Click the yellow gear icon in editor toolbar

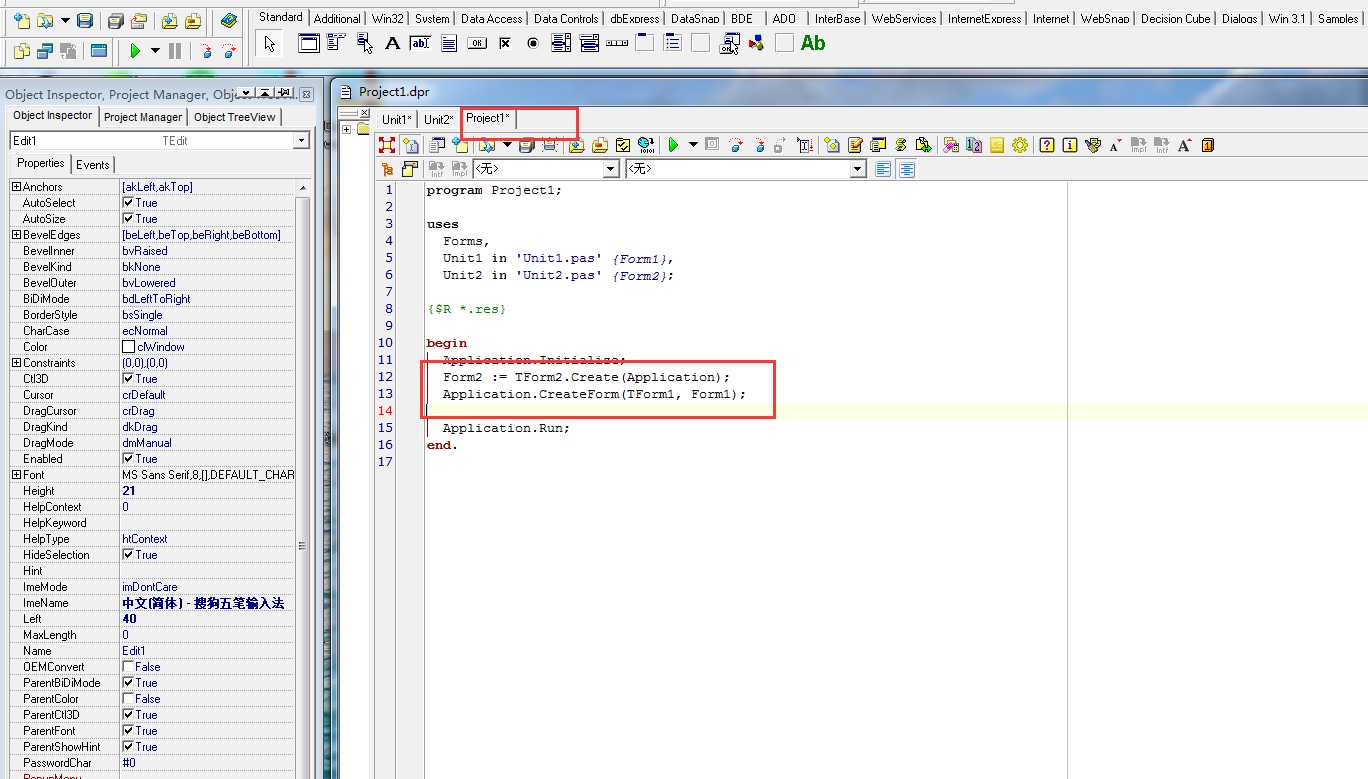tap(1019, 145)
